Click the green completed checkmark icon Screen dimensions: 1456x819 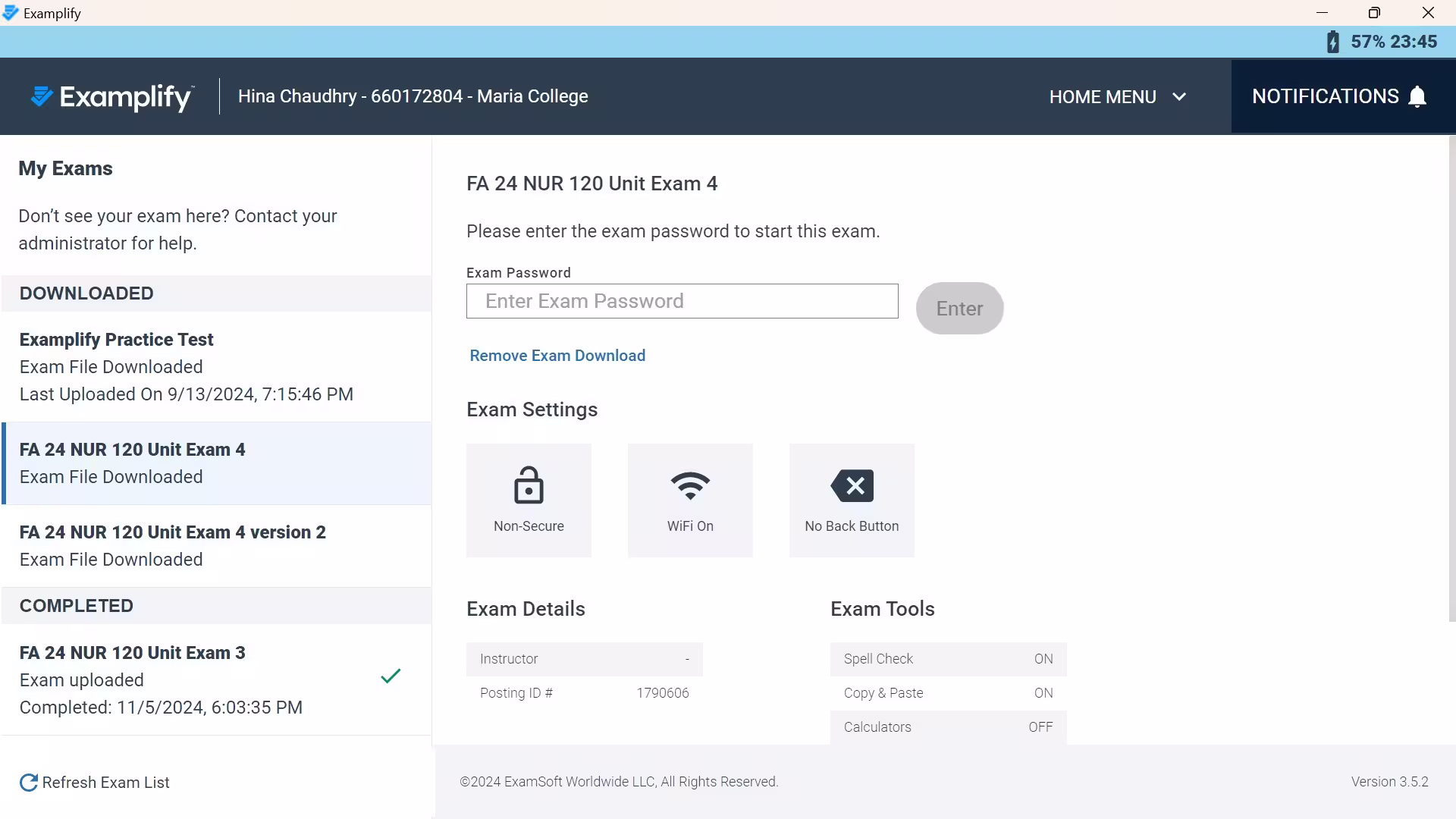pyautogui.click(x=391, y=676)
